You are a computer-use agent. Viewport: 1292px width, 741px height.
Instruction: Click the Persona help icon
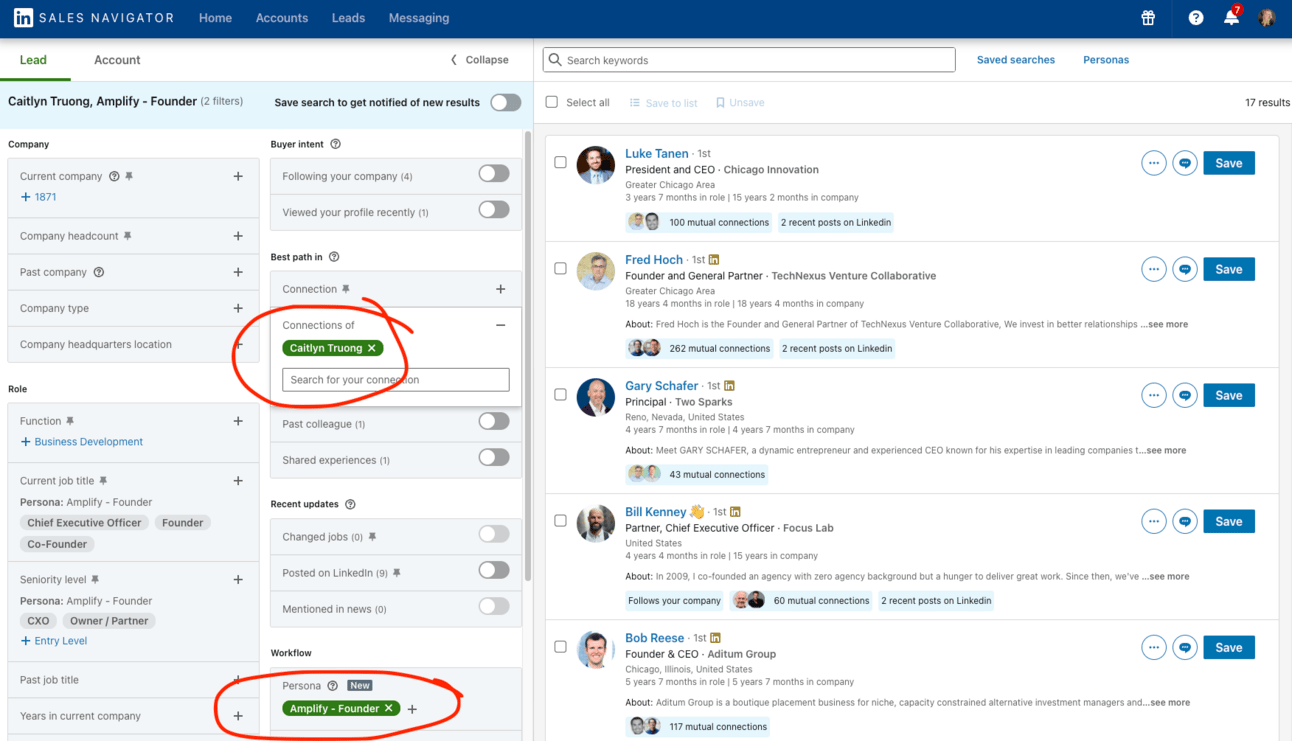(333, 685)
